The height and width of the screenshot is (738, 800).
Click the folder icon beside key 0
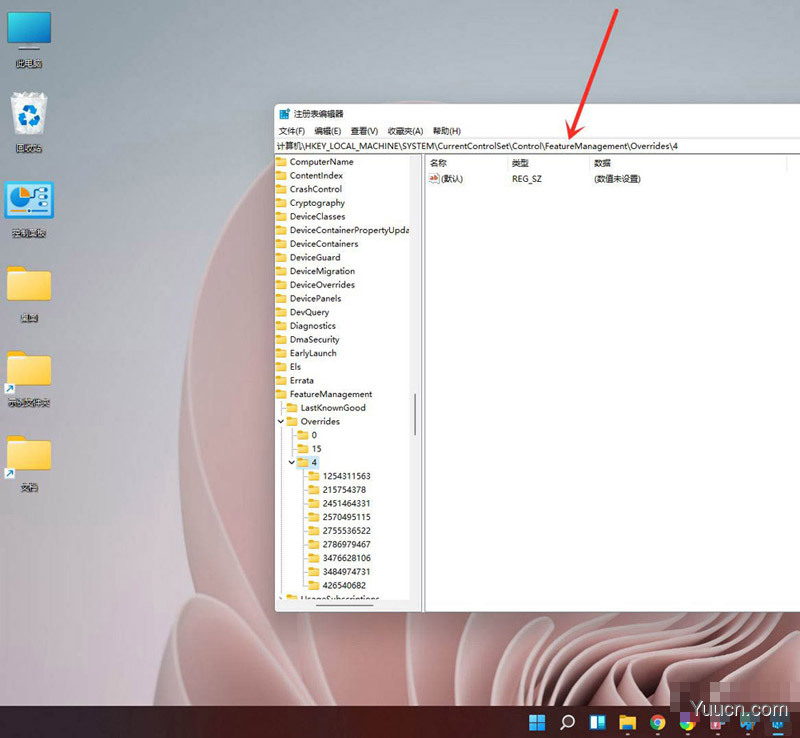point(303,435)
